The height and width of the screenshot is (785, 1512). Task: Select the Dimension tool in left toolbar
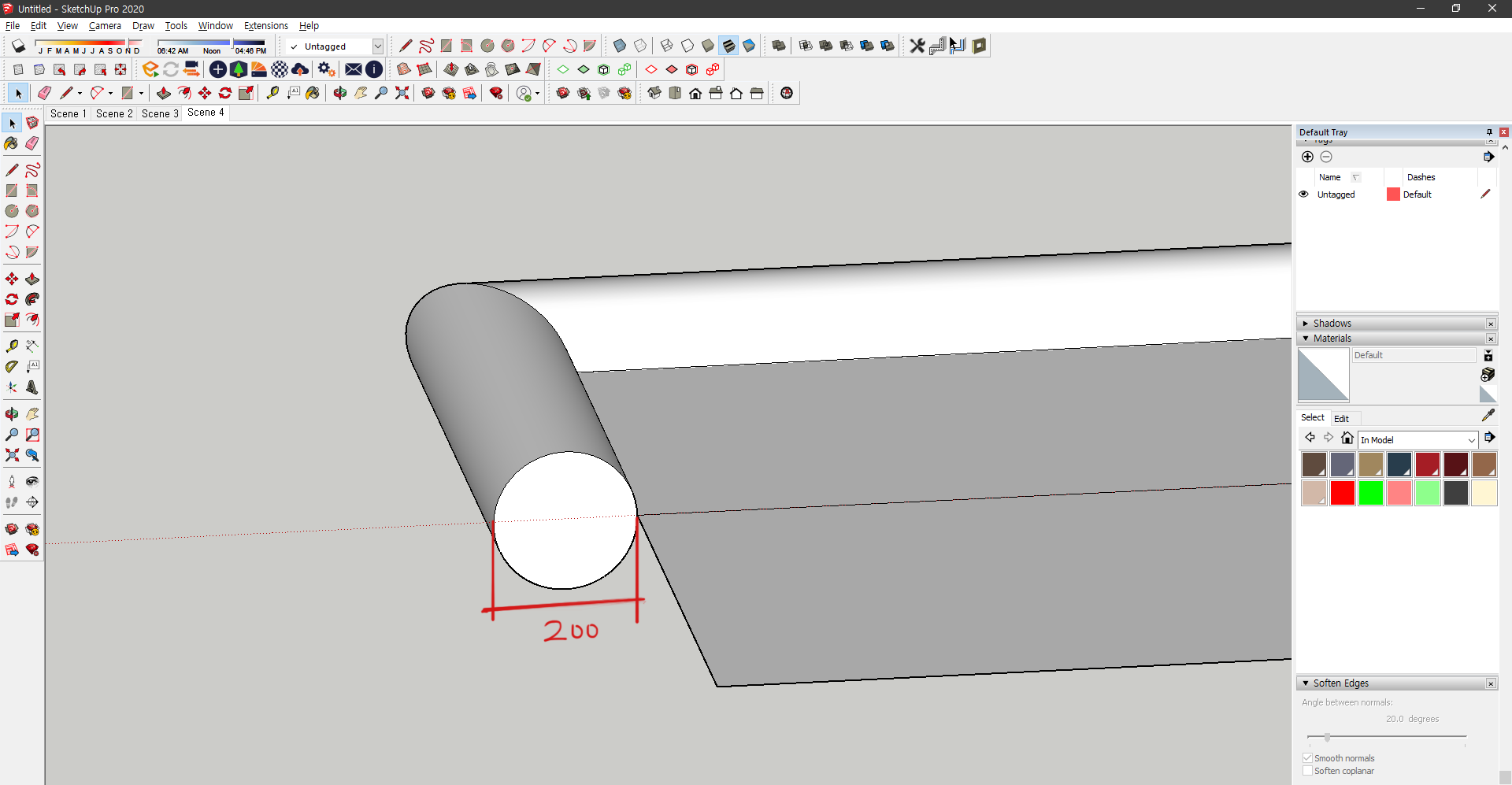tap(32, 346)
